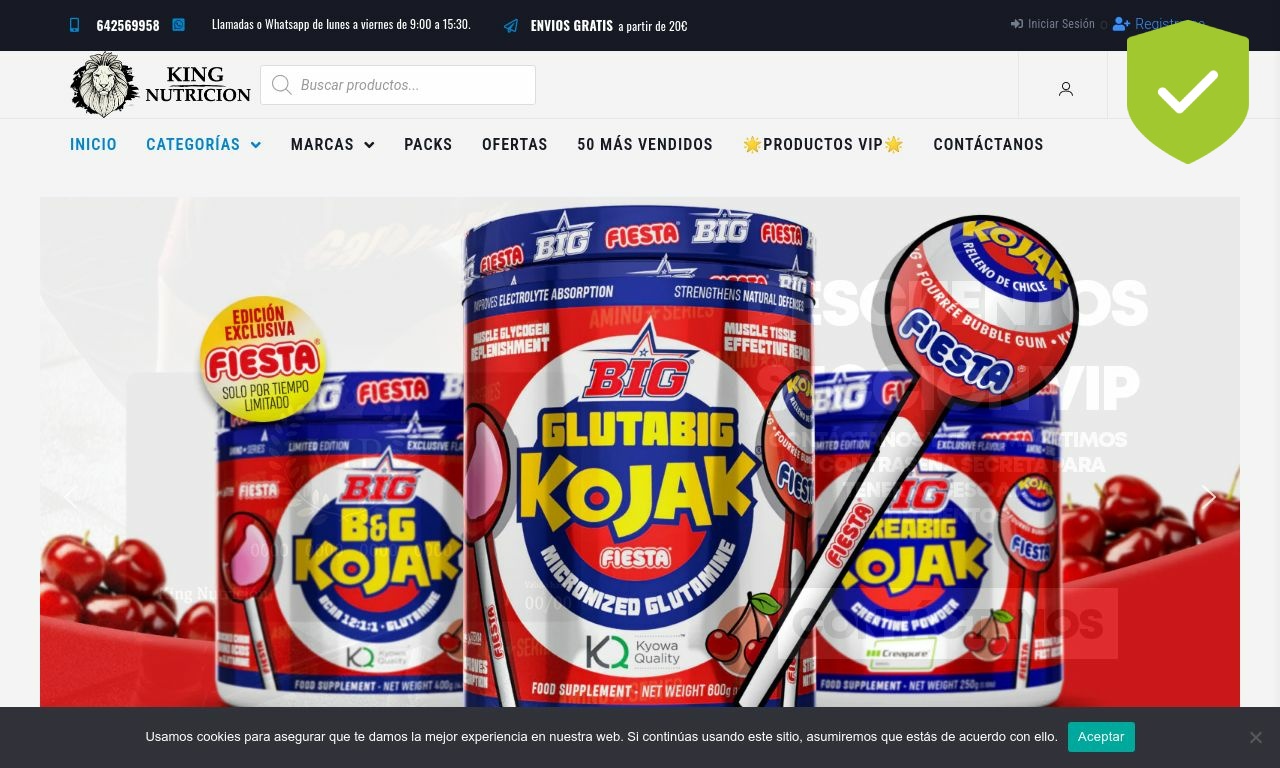This screenshot has width=1280, height=768.
Task: Go to the next slide with the right arrow
Action: (x=1209, y=496)
